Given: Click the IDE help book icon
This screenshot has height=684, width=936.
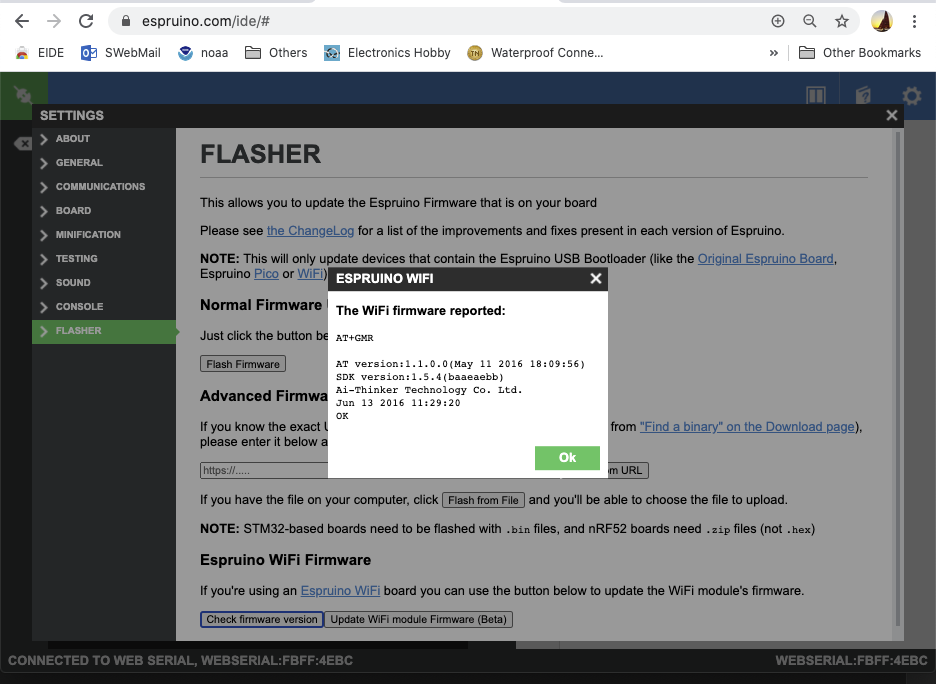Looking at the screenshot, I should click(863, 95).
